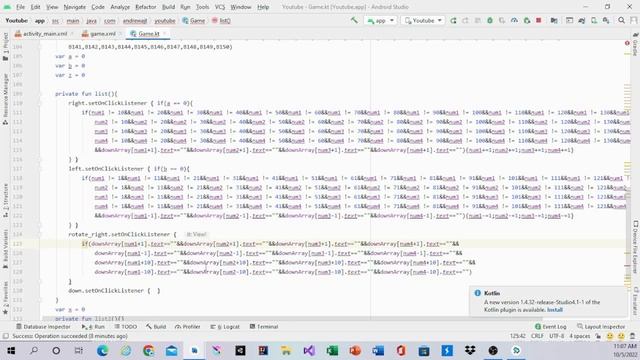Open the TODO tool window

(126, 327)
